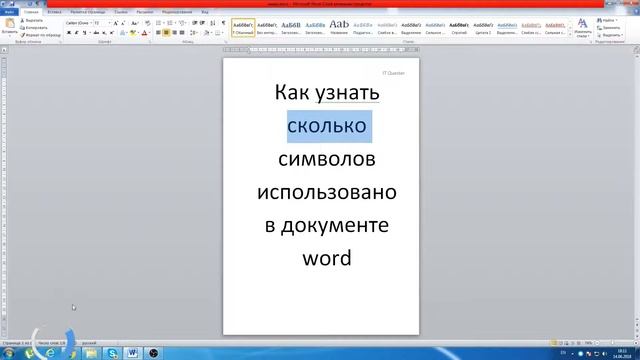Switch to Page Layout (Разметка страницы) tab

point(88,12)
